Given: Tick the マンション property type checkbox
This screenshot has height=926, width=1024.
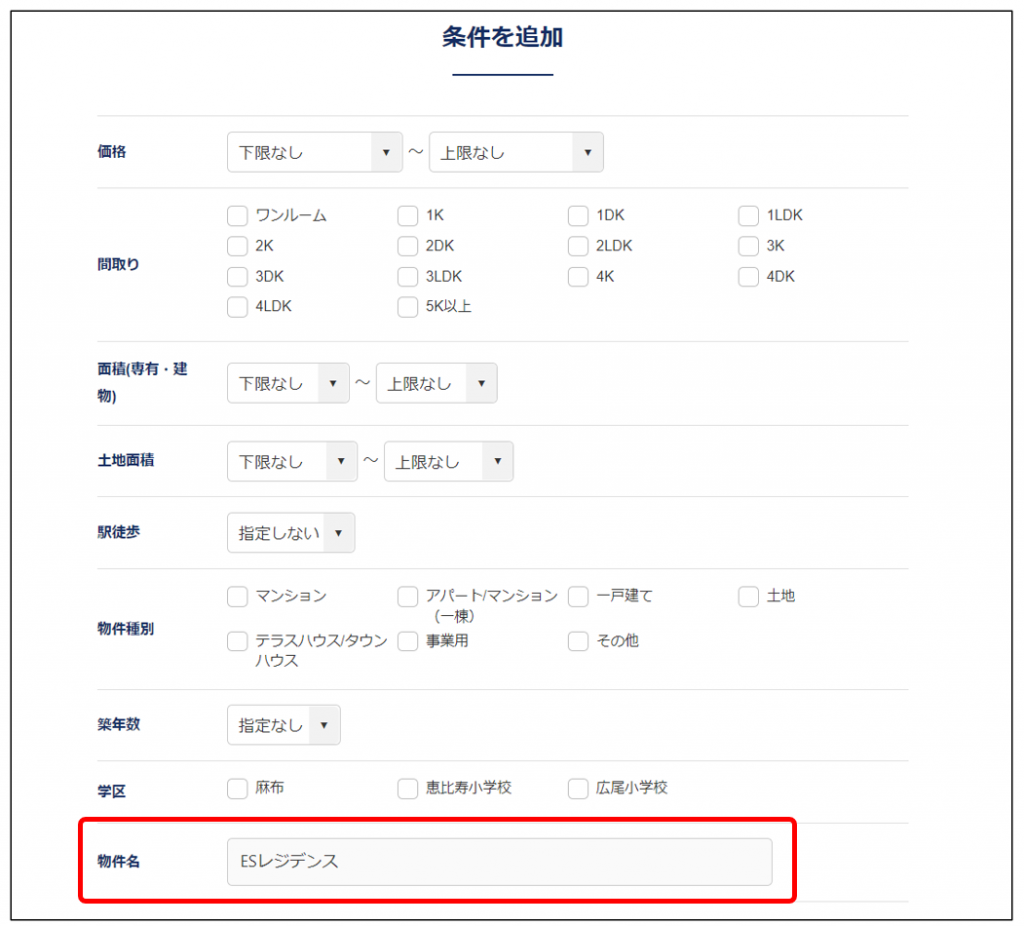Looking at the screenshot, I should point(237,597).
